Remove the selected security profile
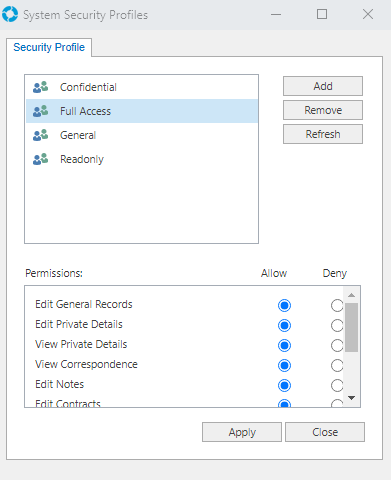 pyautogui.click(x=323, y=110)
